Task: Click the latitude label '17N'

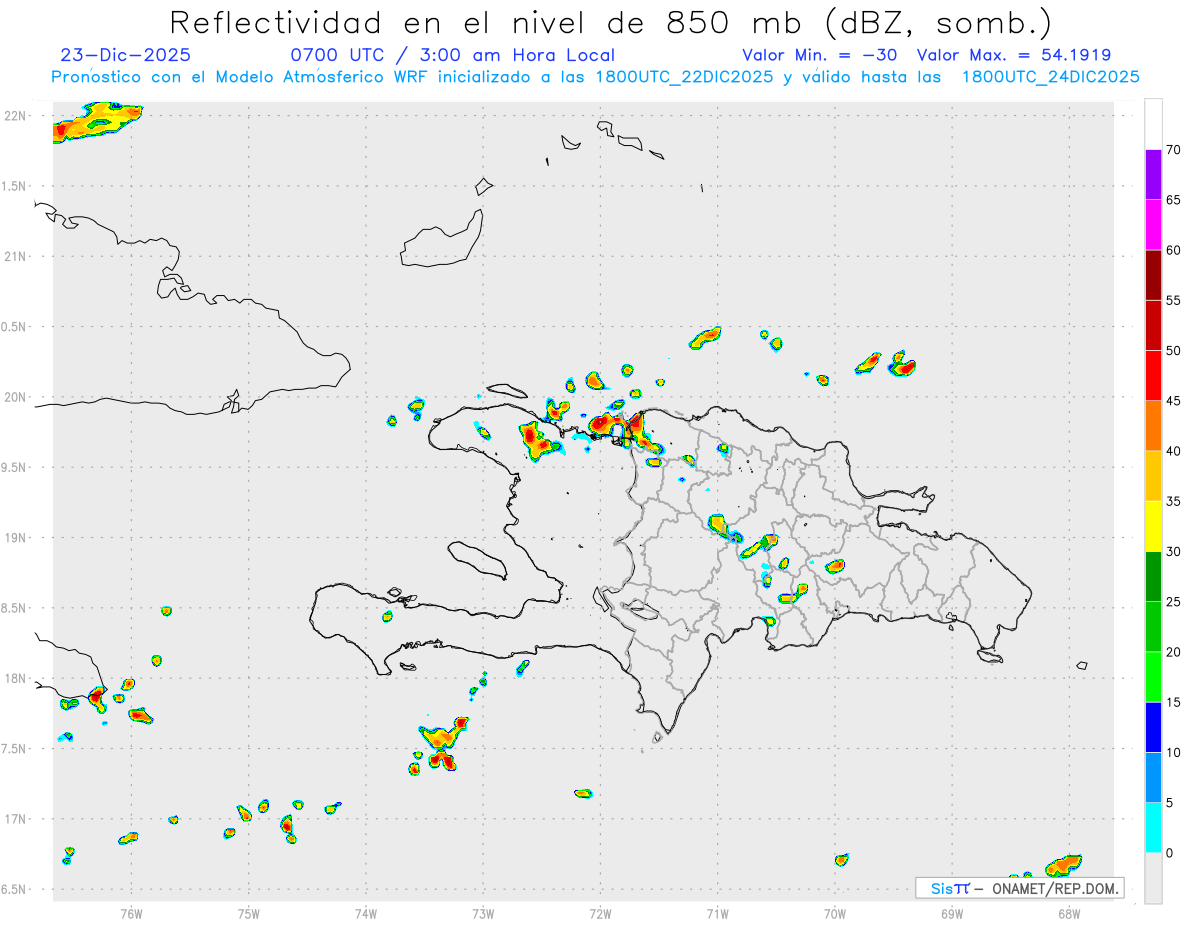Action: point(16,819)
